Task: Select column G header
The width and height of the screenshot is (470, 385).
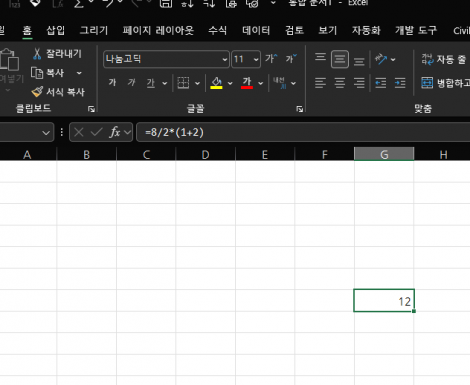Action: 384,154
